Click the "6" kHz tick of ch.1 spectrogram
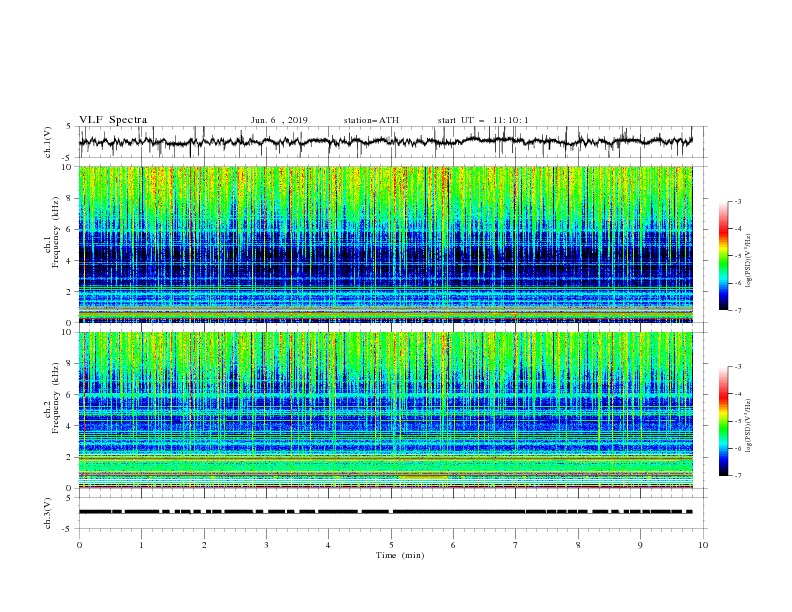 click(69, 229)
